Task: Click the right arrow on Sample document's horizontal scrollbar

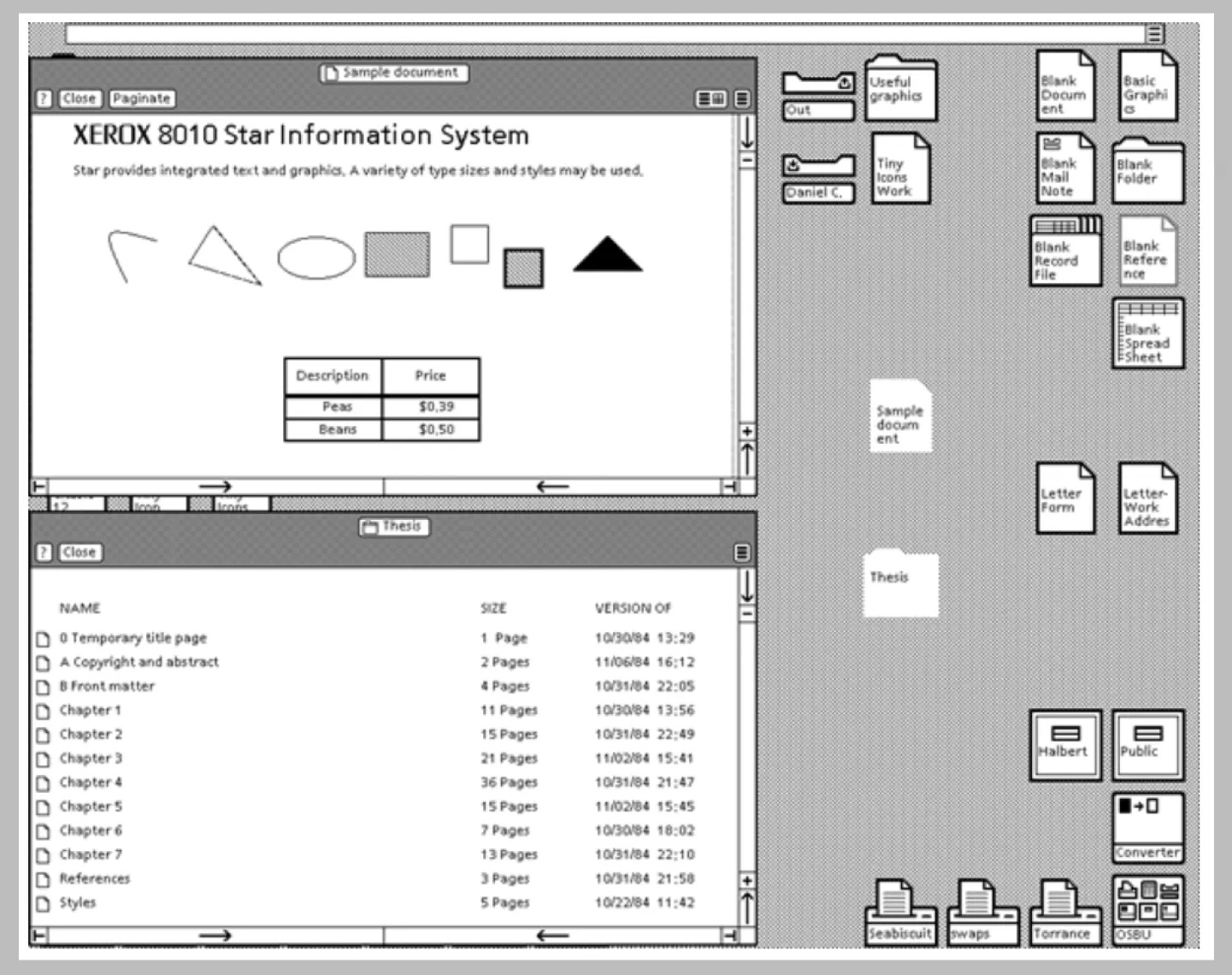Action: click(x=215, y=487)
